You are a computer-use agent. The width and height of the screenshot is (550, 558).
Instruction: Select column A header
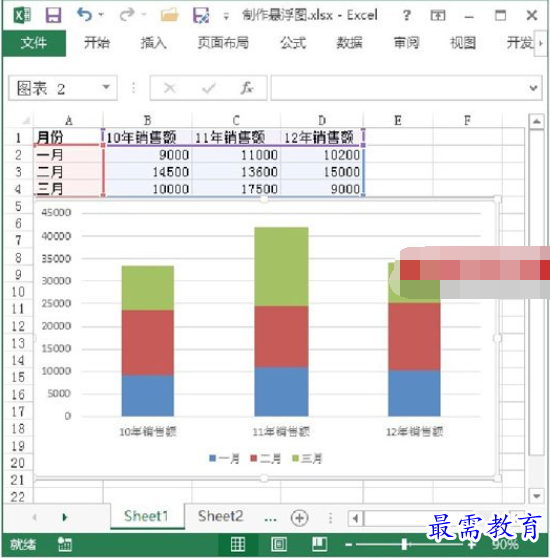(69, 121)
